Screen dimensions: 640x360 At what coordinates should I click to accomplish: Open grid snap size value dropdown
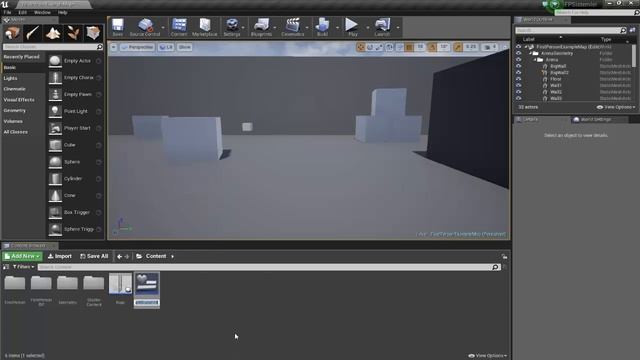(x=420, y=47)
